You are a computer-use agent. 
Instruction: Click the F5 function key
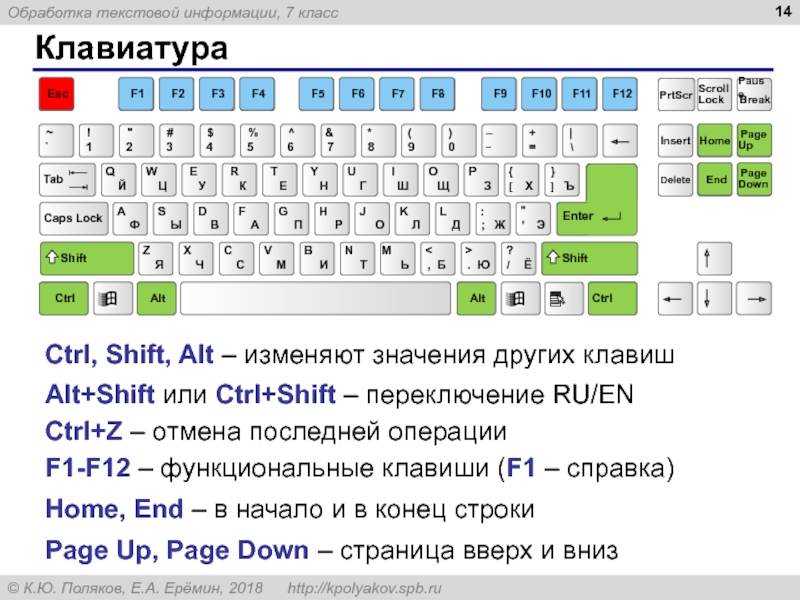coord(317,94)
